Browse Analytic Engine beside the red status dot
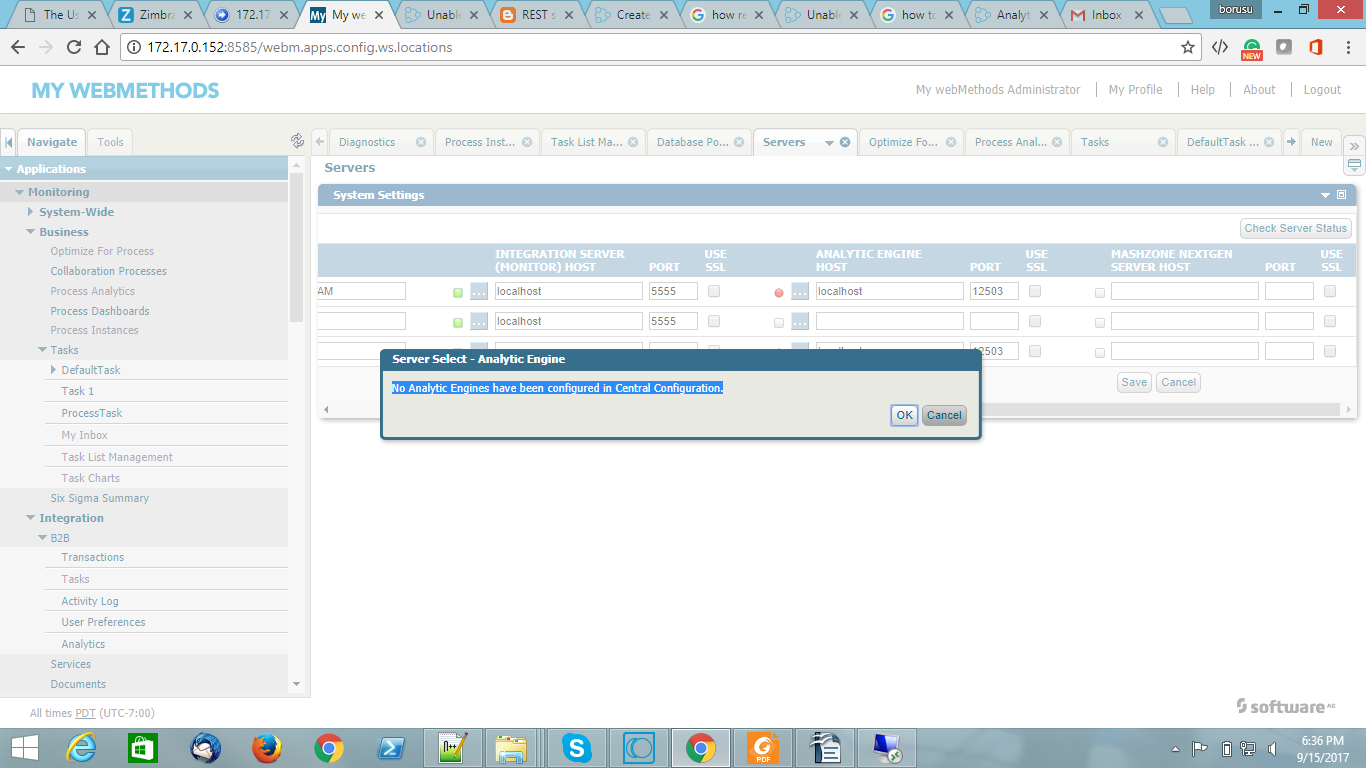Viewport: 1366px width, 768px height. [x=800, y=292]
